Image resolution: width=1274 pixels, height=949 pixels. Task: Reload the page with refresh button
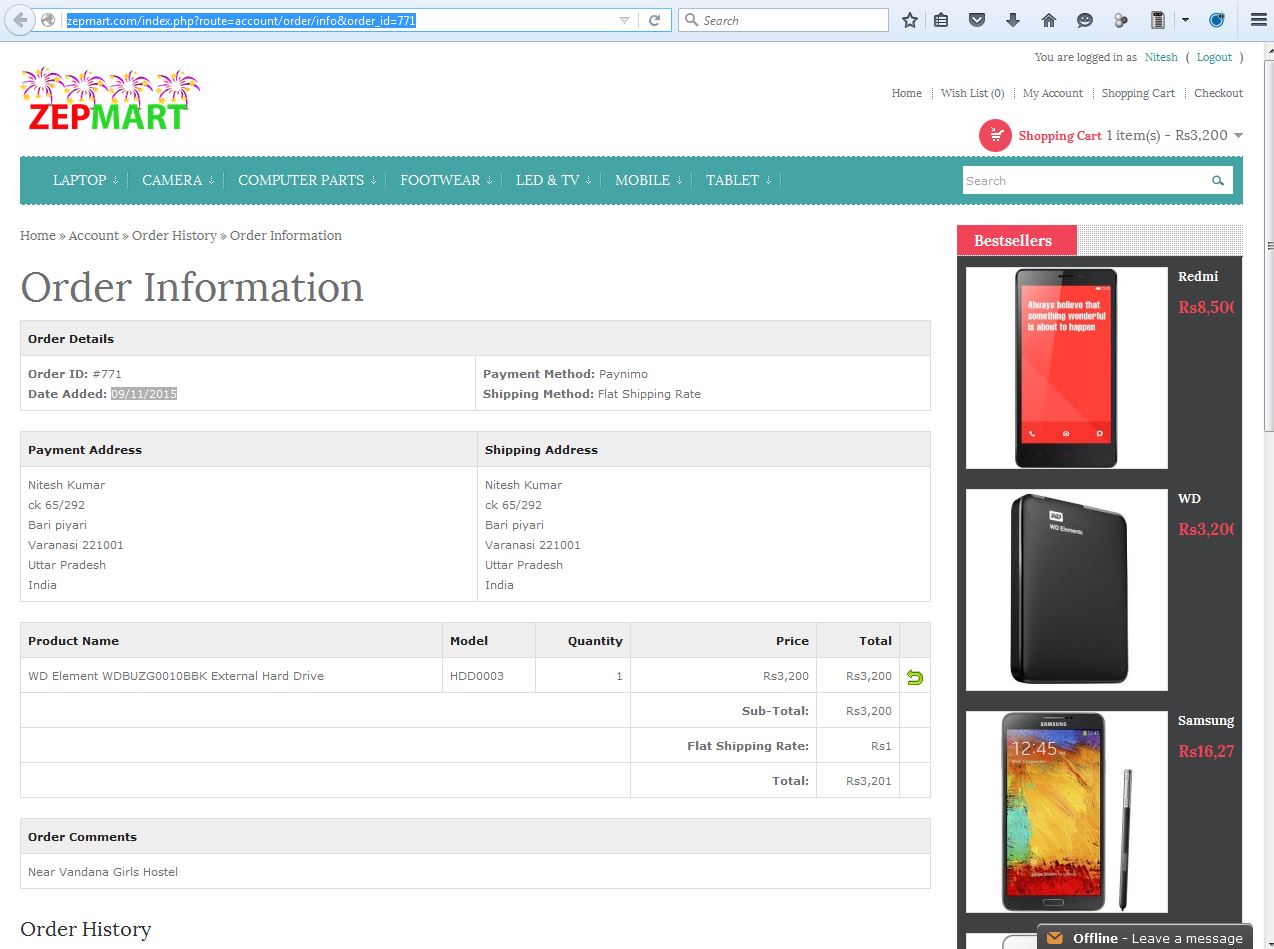click(x=655, y=20)
